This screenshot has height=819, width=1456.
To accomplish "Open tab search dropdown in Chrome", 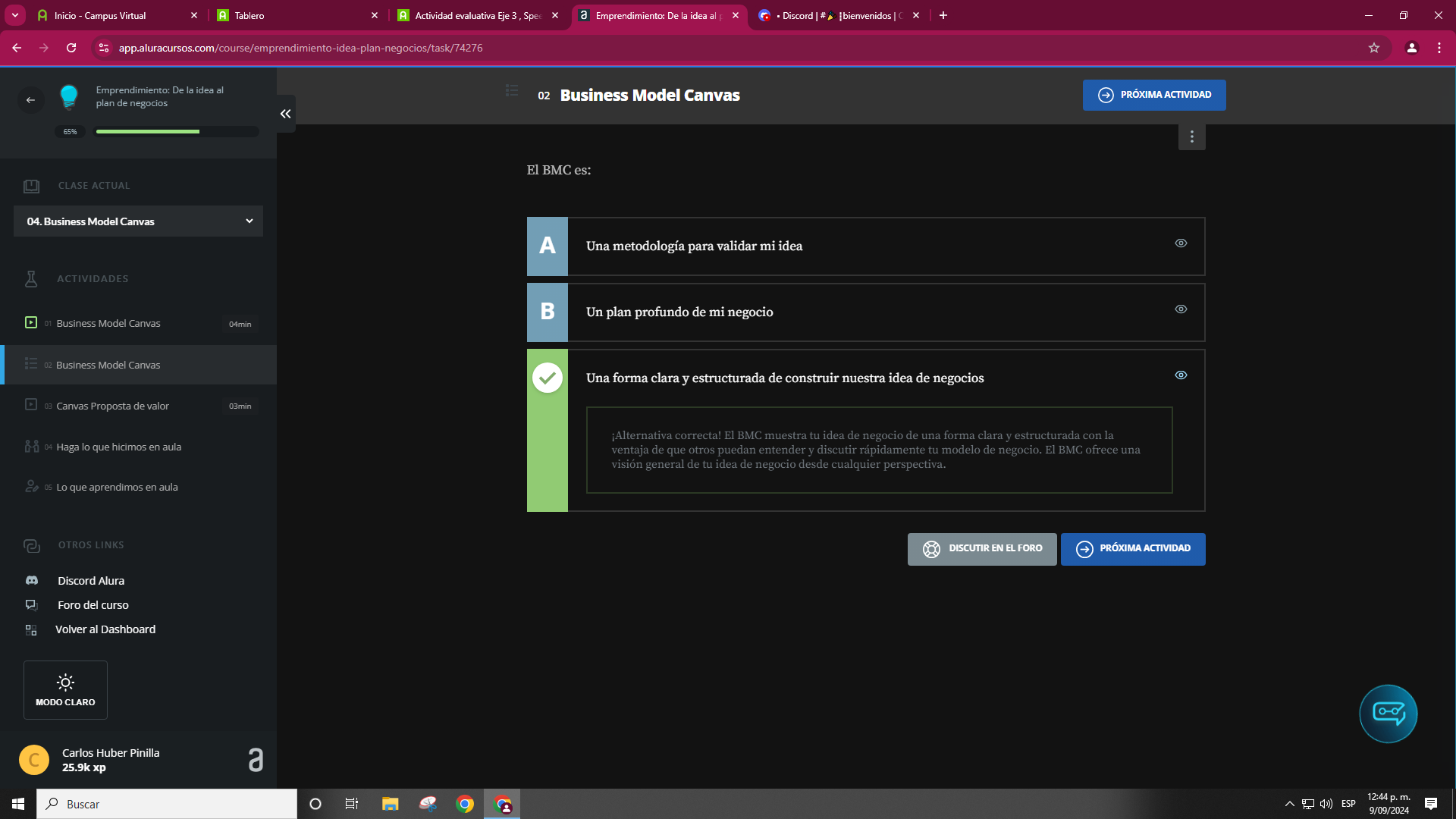I will (14, 15).
